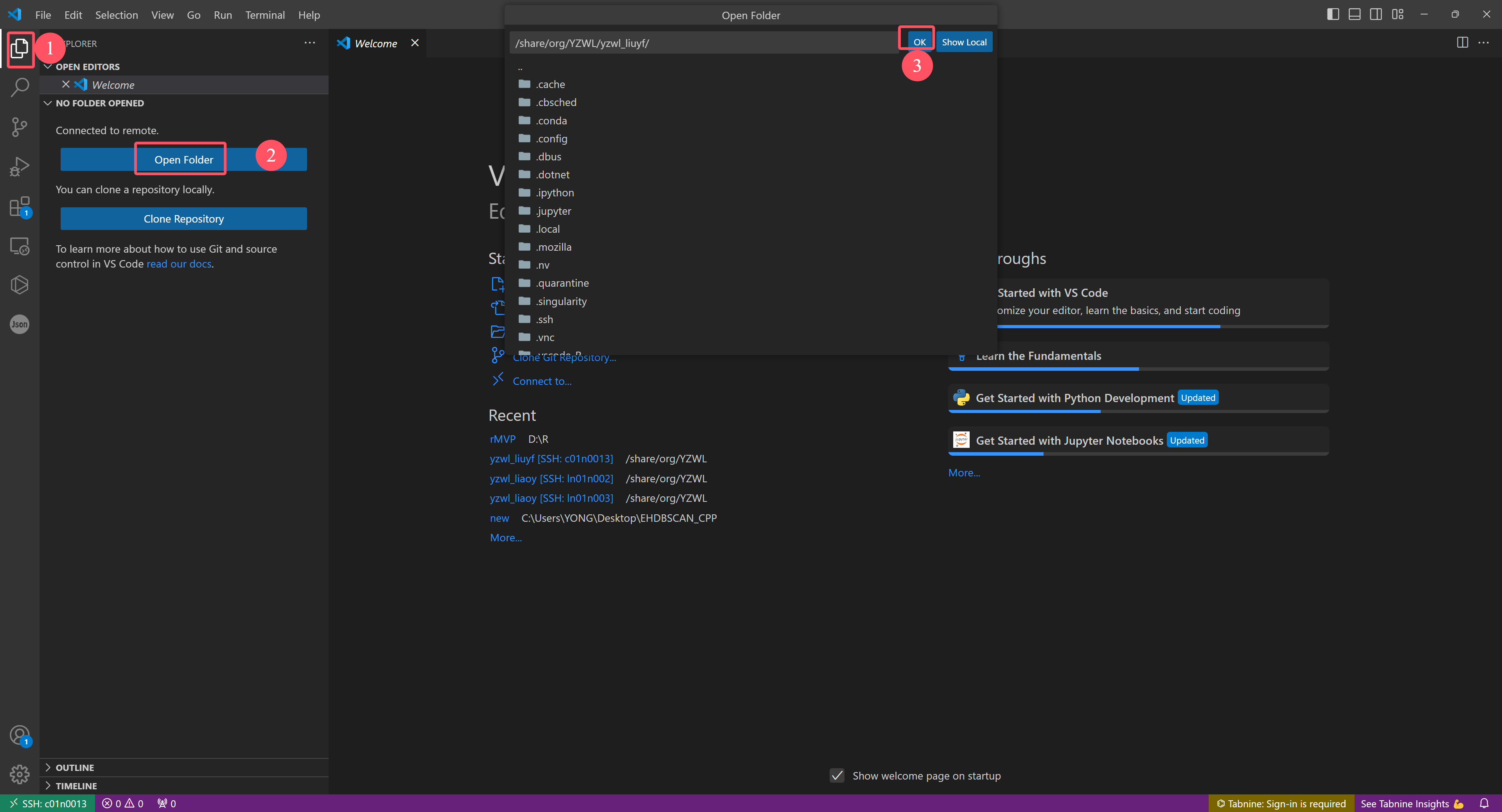Open Remote Explorer in activity bar
The image size is (1502, 812).
(19, 246)
